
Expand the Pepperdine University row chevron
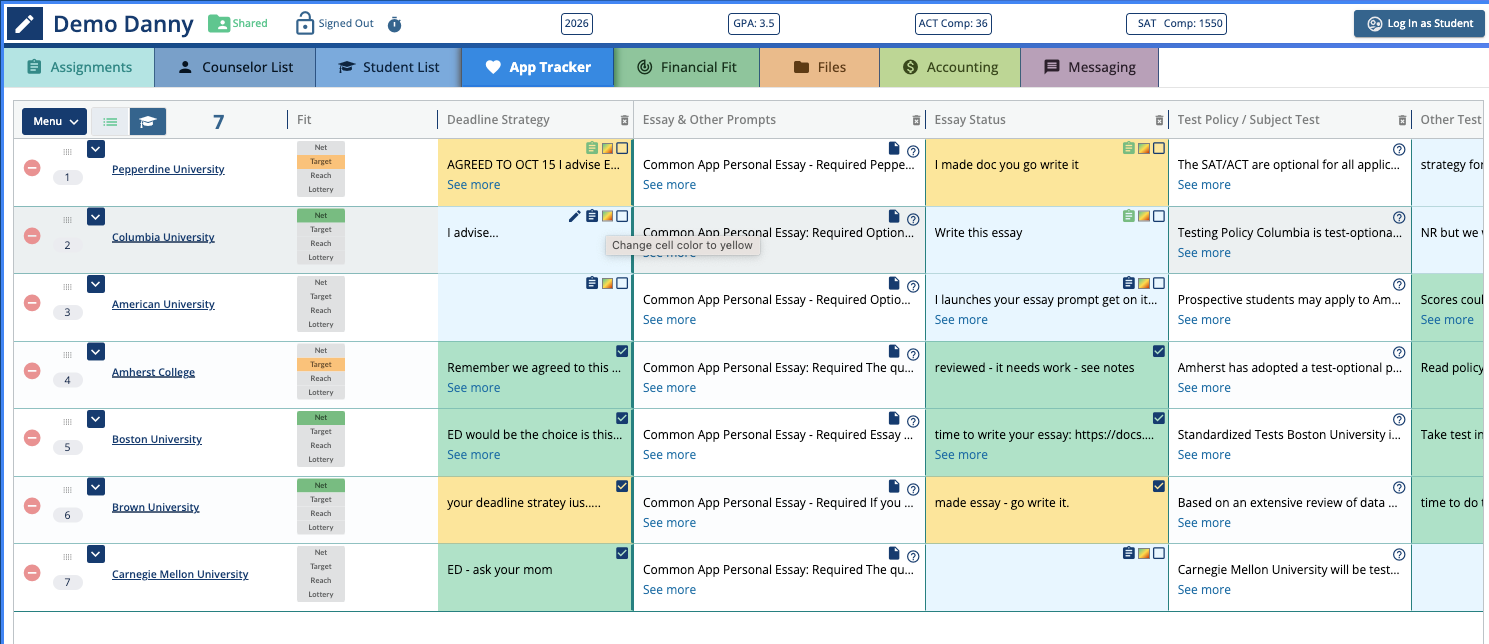pyautogui.click(x=95, y=149)
